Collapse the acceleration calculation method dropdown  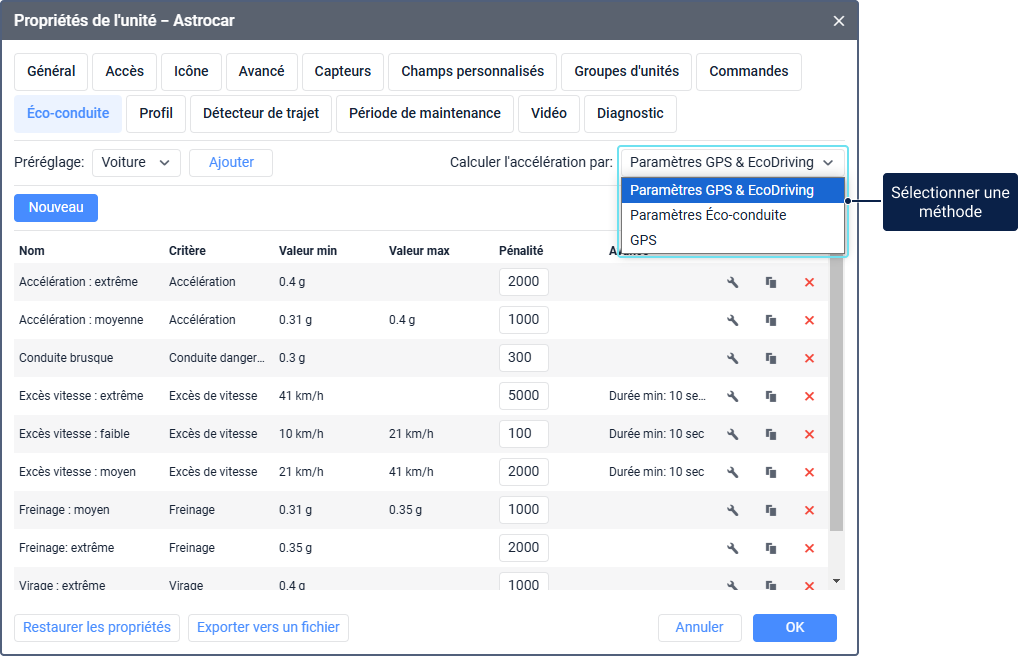click(732, 163)
